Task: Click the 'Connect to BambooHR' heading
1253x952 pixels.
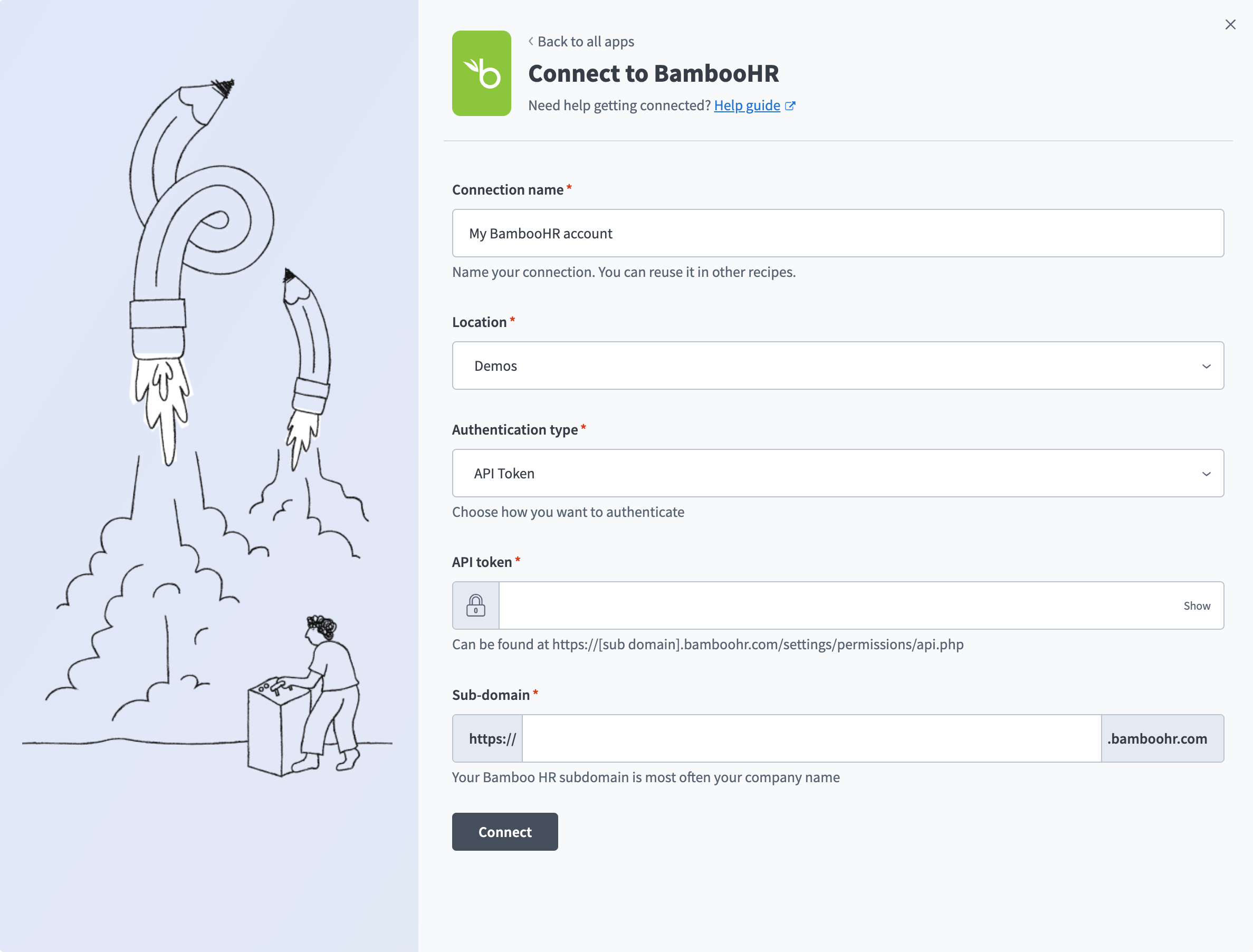Action: tap(654, 73)
